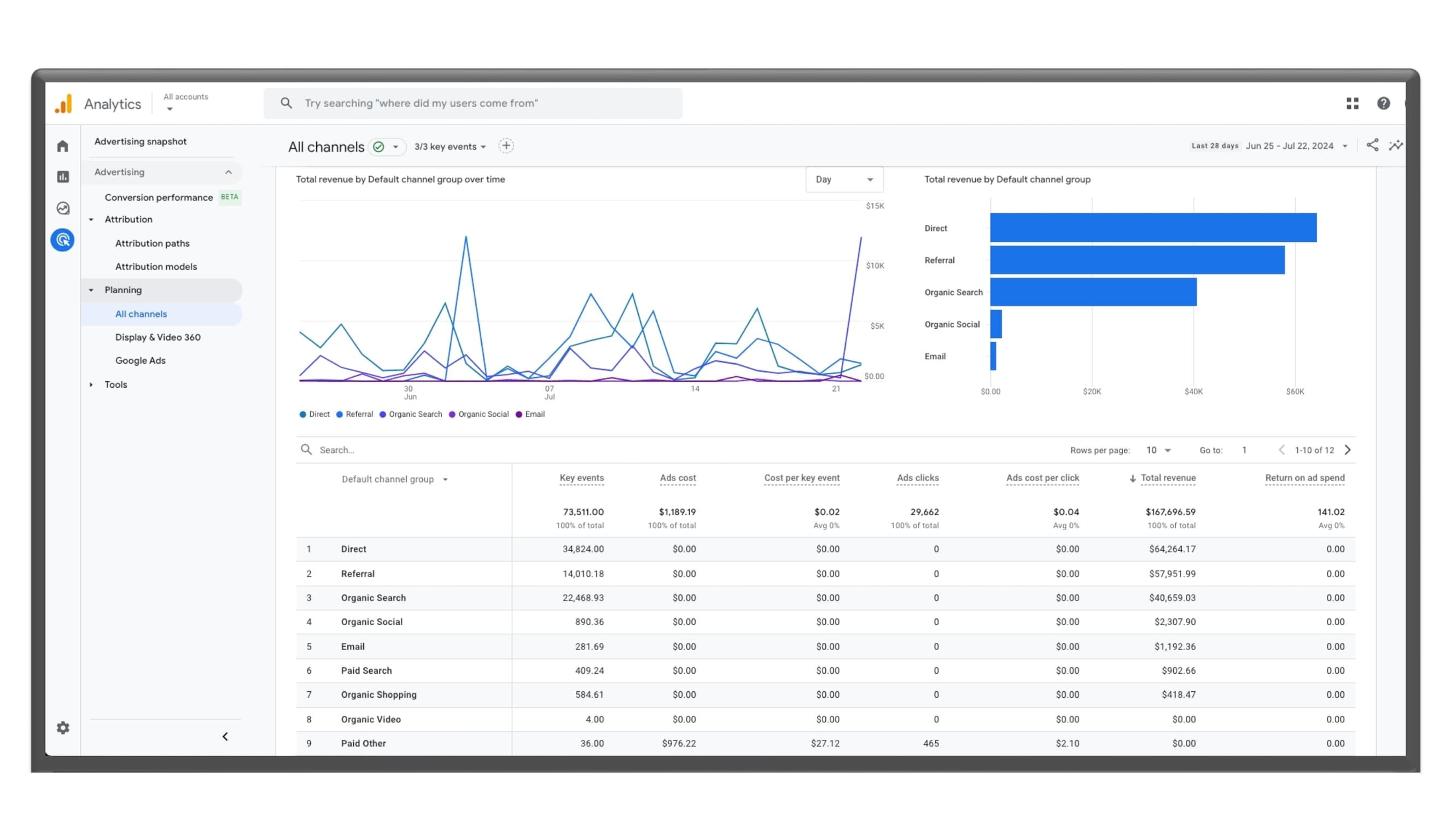Select the Reports bar-chart icon in the sidebar
The image size is (1451, 840).
62,177
